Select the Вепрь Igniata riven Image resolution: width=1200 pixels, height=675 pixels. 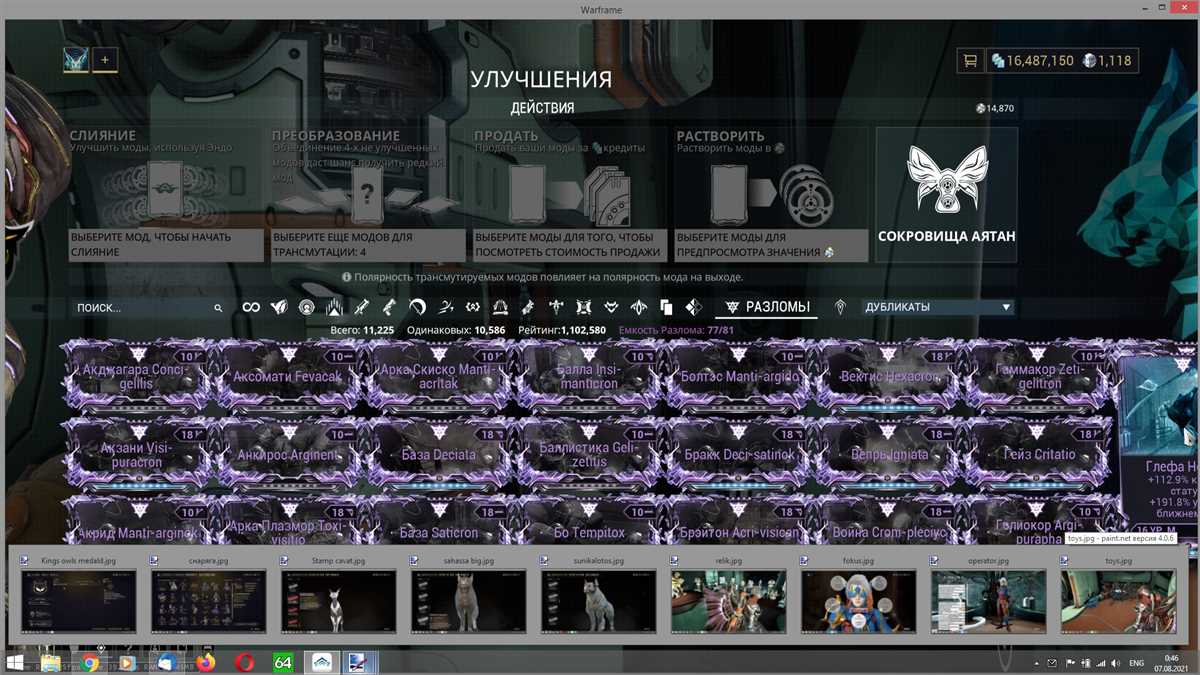888,454
